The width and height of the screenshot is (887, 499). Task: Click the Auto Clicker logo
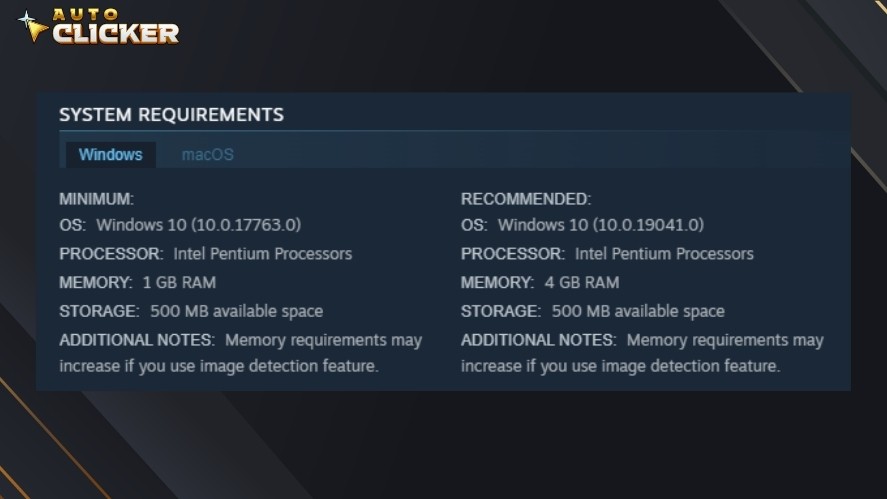point(98,26)
